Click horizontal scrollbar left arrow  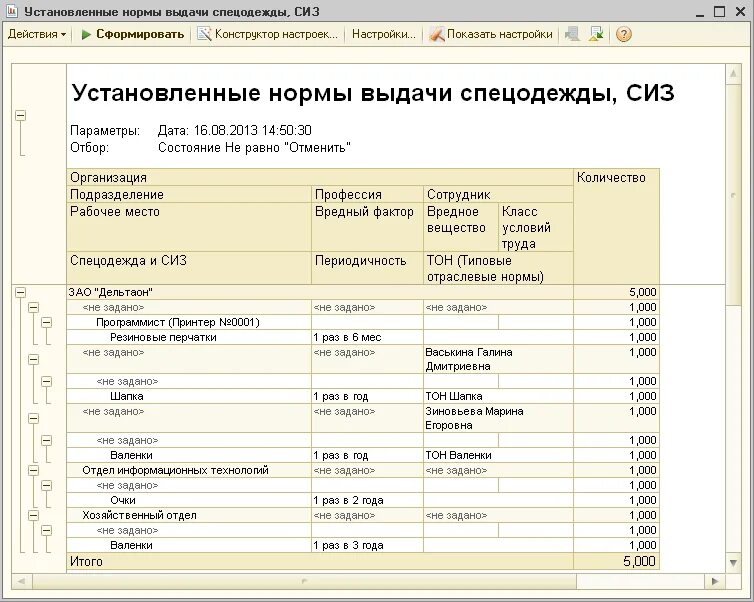point(21,581)
